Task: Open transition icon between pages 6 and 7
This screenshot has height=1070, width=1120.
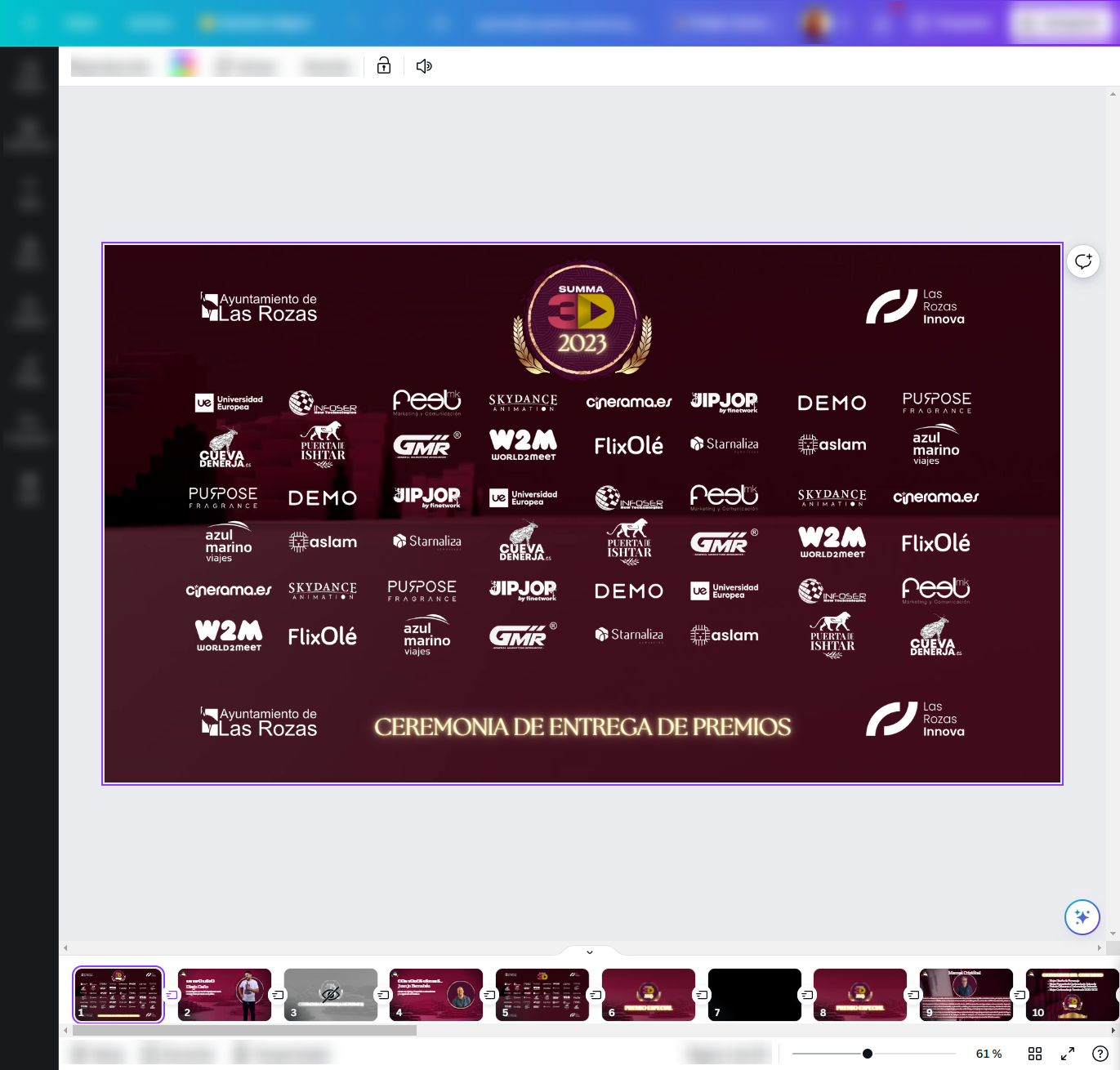Action: tap(702, 995)
